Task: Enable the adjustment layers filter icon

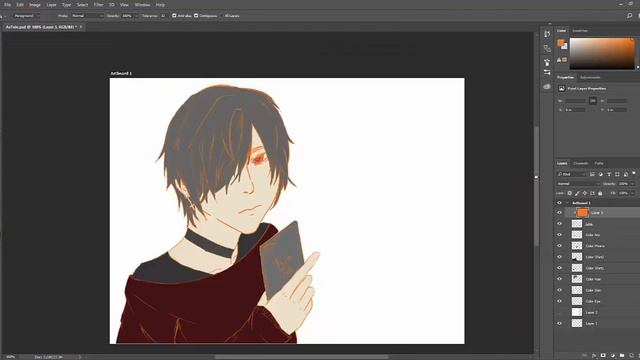Action: (x=600, y=174)
